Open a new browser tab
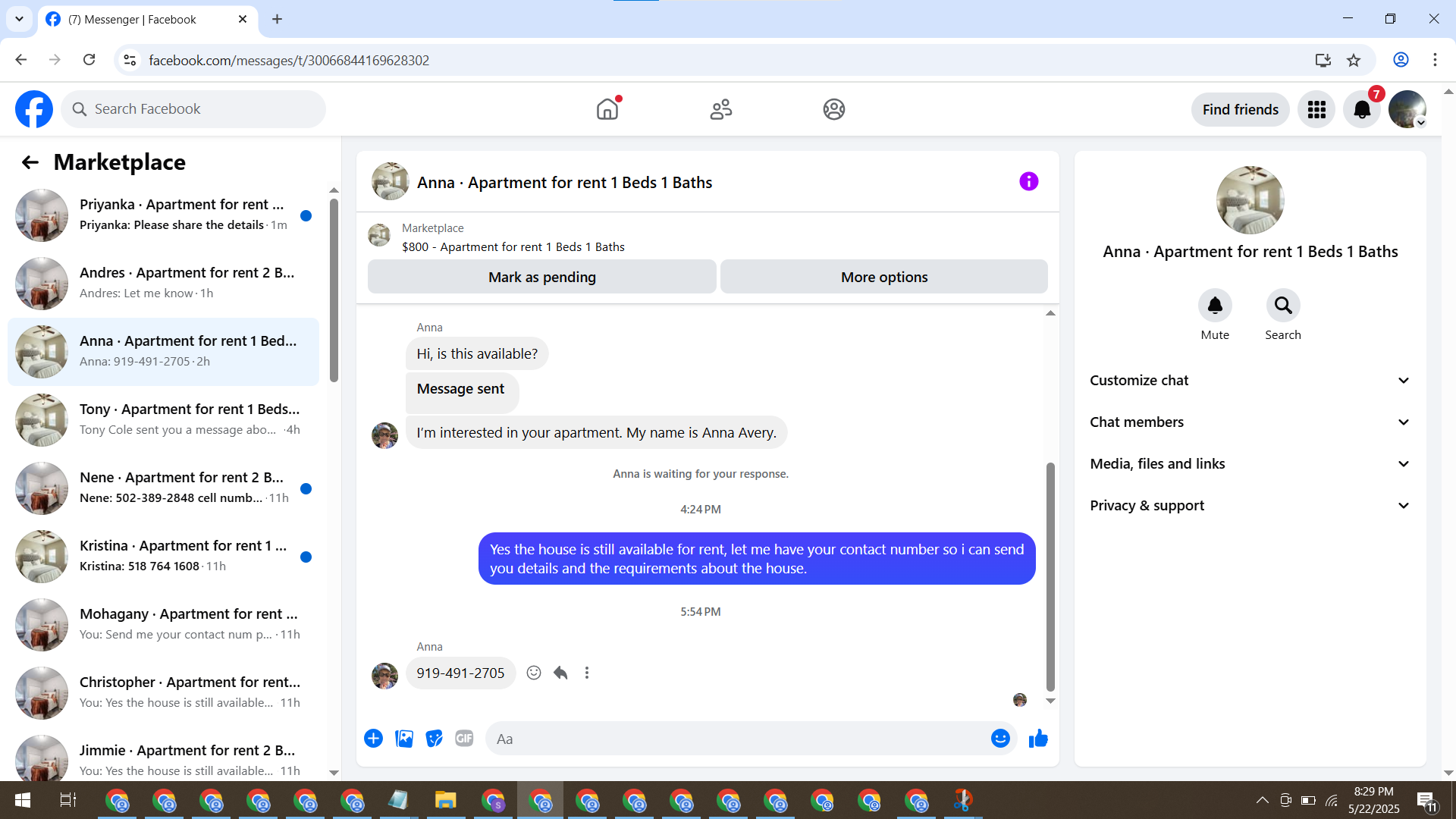 click(278, 20)
